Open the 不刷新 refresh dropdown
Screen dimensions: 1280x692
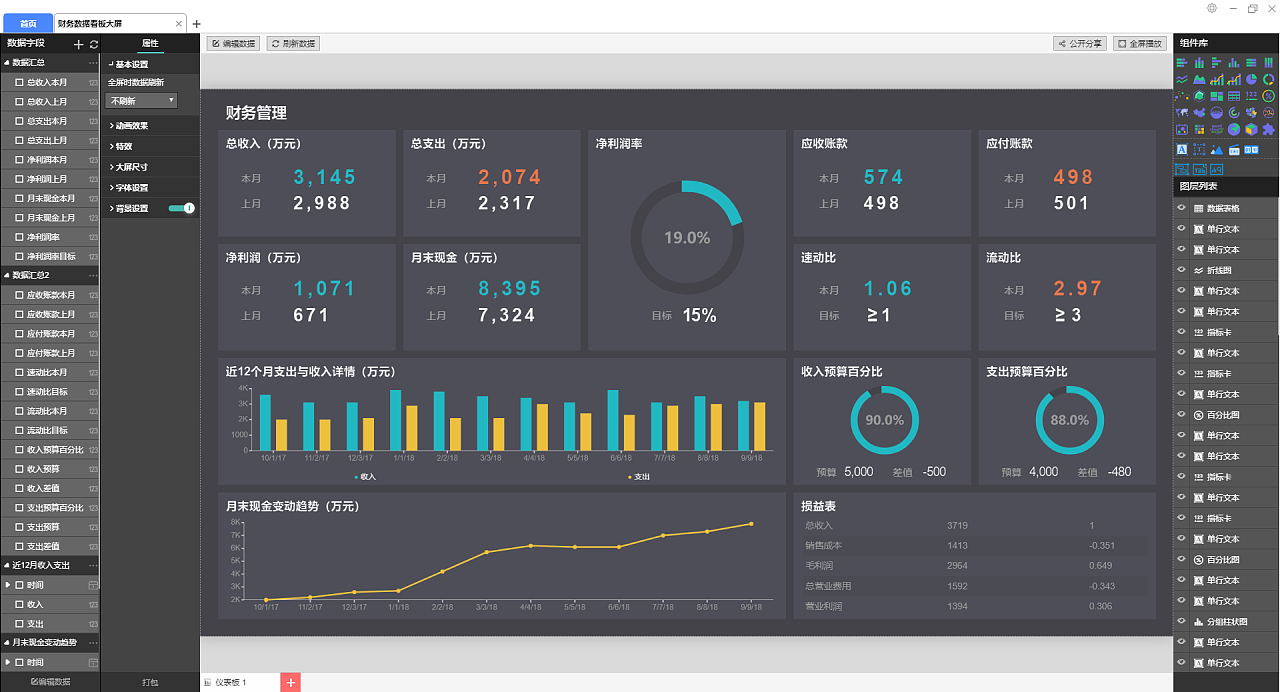[x=141, y=101]
